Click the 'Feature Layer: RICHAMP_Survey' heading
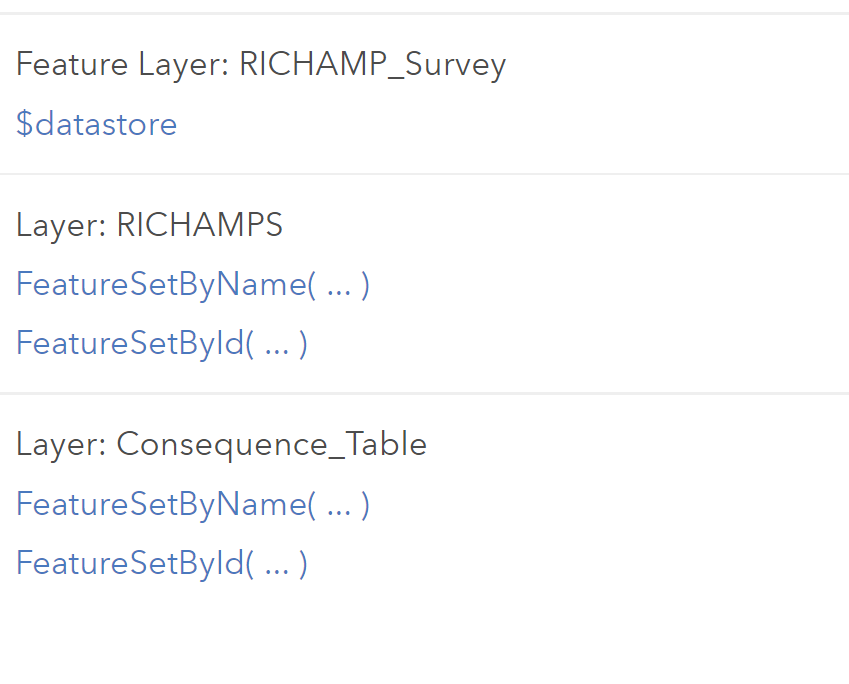The height and width of the screenshot is (684, 849). pyautogui.click(x=260, y=65)
